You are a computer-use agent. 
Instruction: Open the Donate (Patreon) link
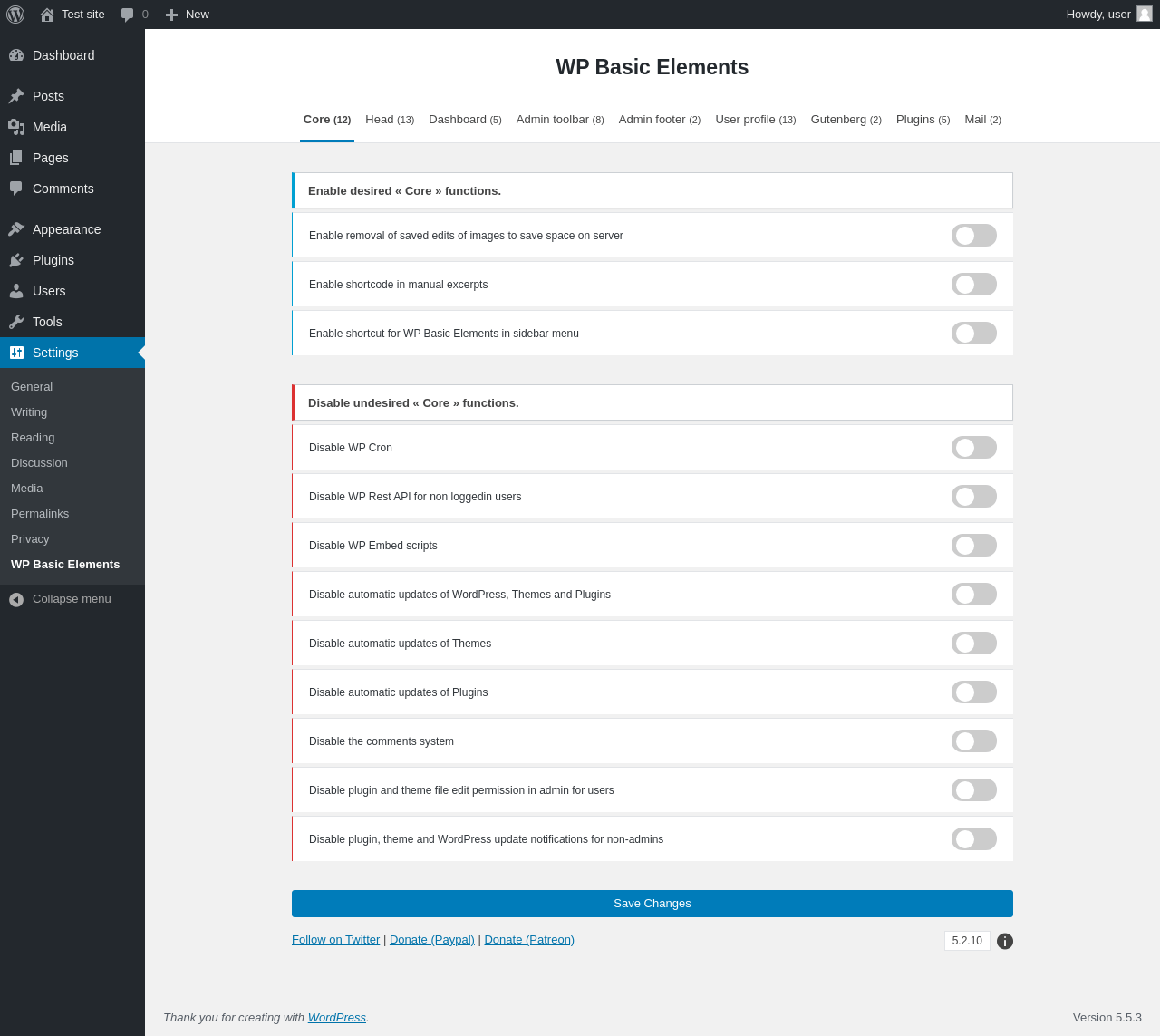(529, 940)
